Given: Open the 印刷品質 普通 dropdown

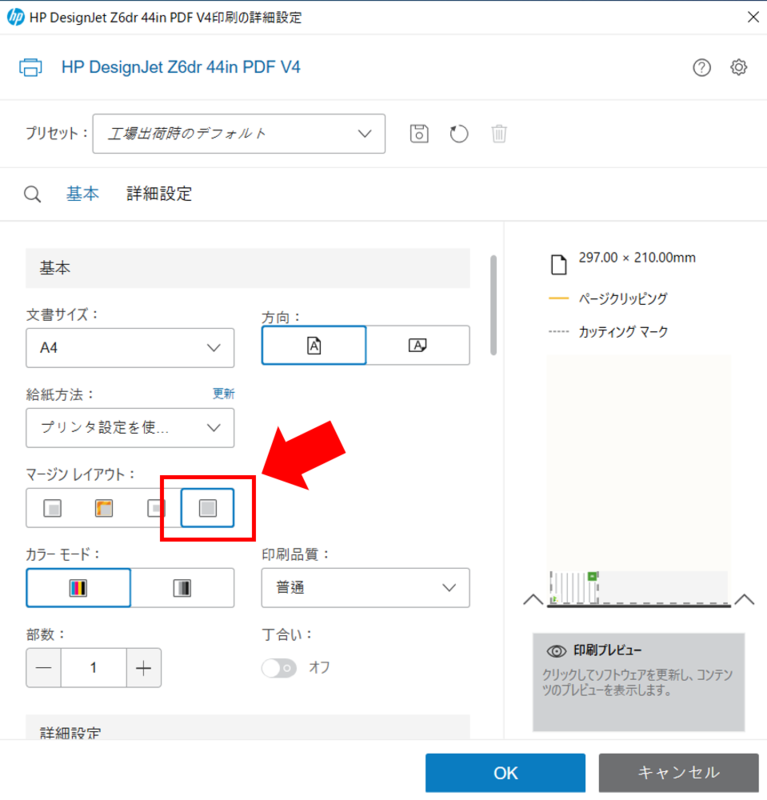Looking at the screenshot, I should pyautogui.click(x=365, y=588).
